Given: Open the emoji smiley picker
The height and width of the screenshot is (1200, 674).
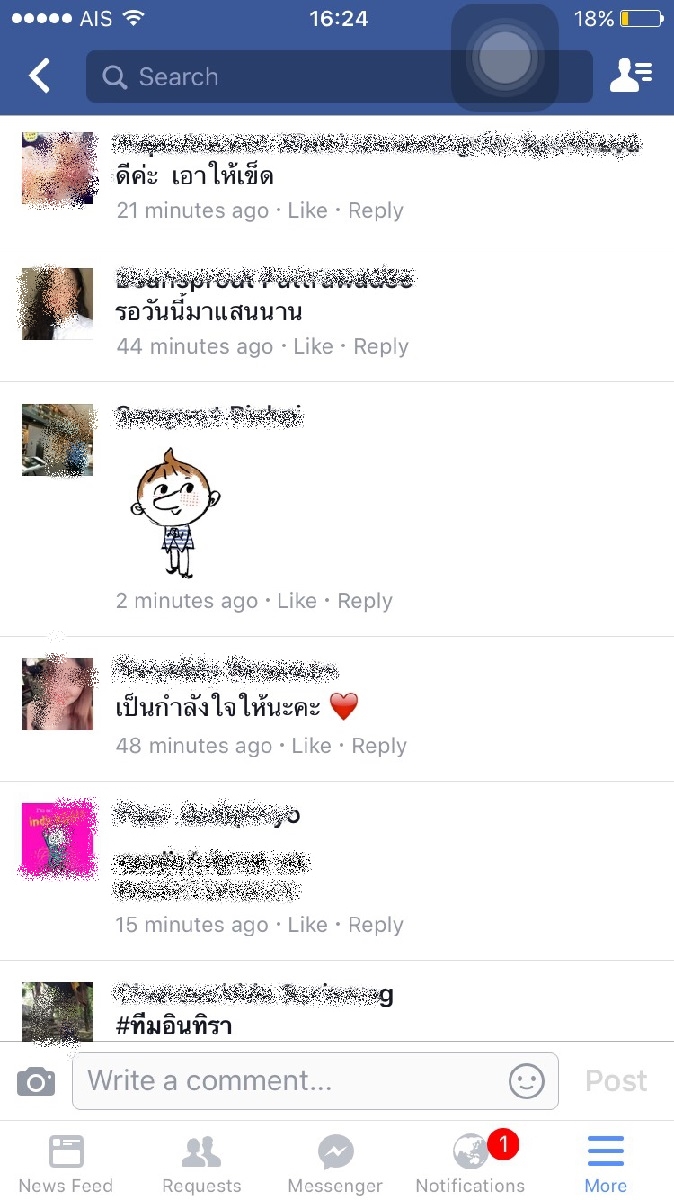Looking at the screenshot, I should (x=527, y=1081).
